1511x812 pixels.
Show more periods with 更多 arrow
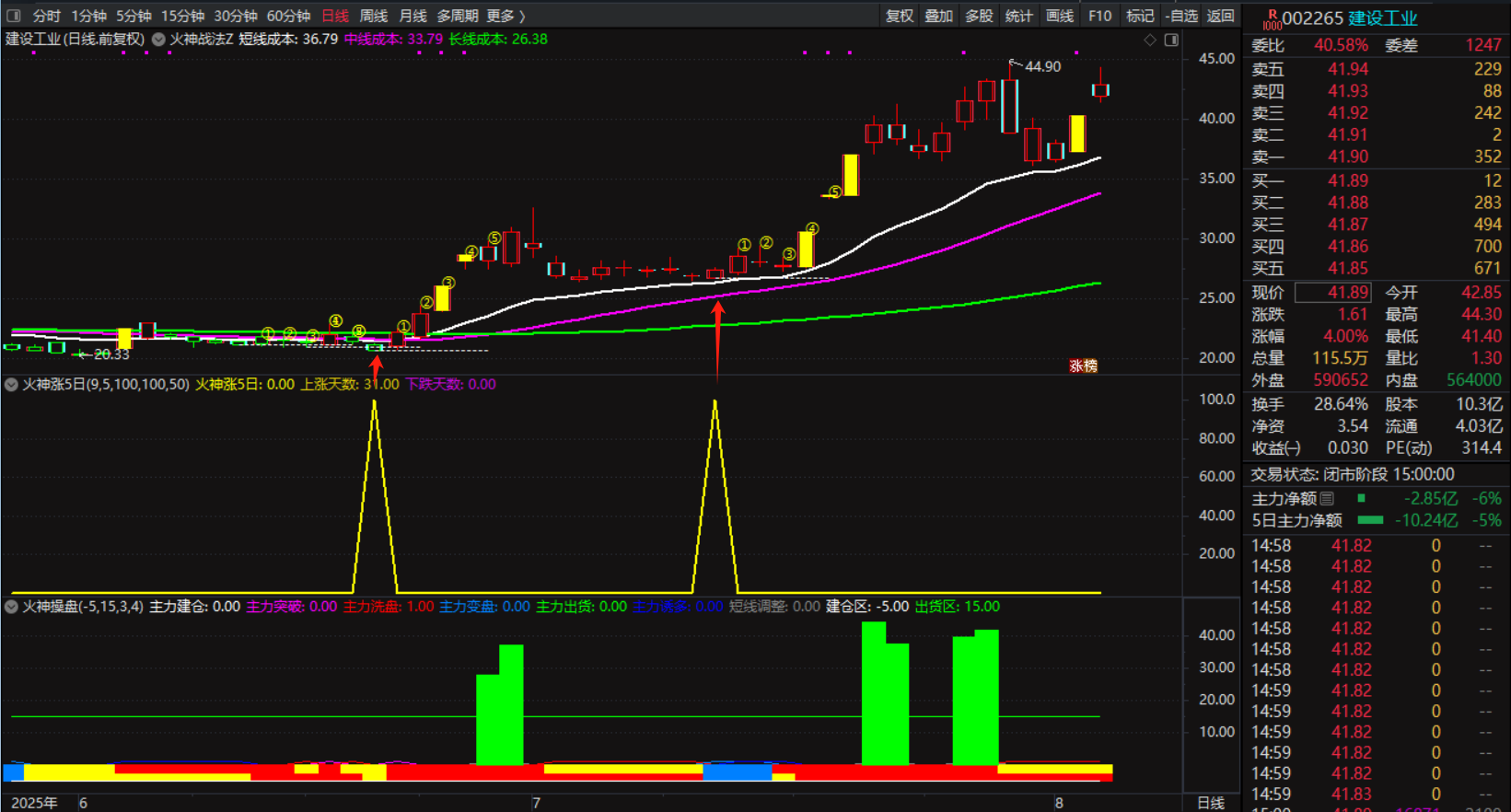click(506, 16)
